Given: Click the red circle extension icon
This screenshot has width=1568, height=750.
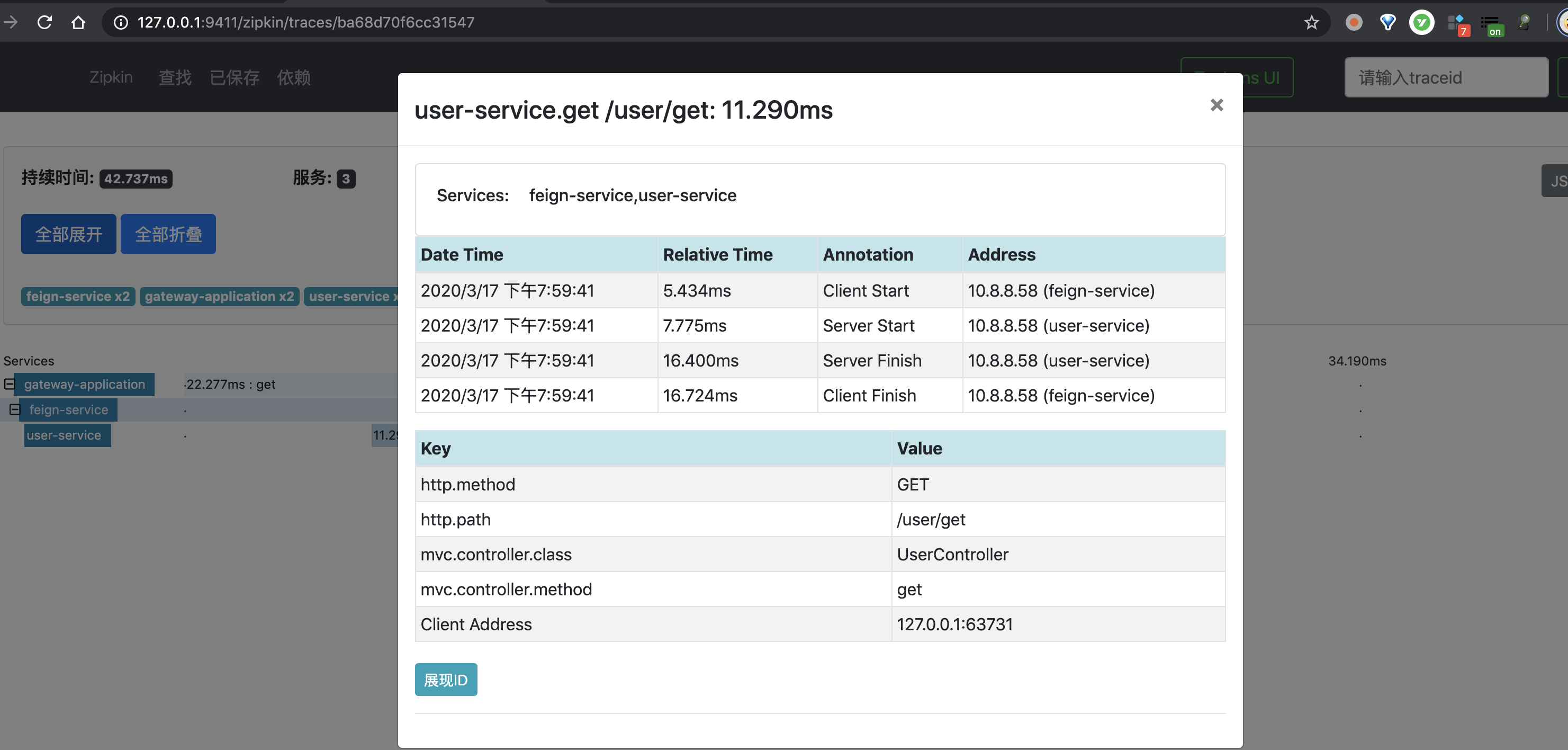Looking at the screenshot, I should click(1354, 23).
